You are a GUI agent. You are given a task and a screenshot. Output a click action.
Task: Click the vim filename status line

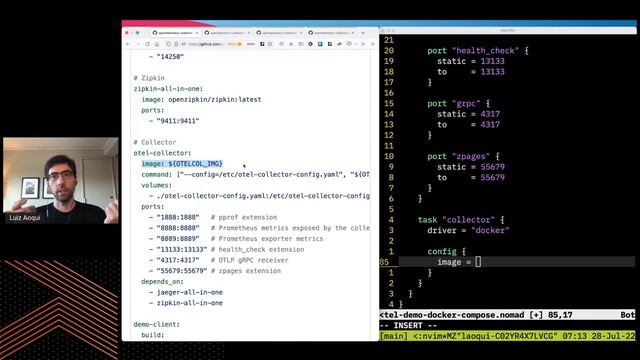(507, 315)
